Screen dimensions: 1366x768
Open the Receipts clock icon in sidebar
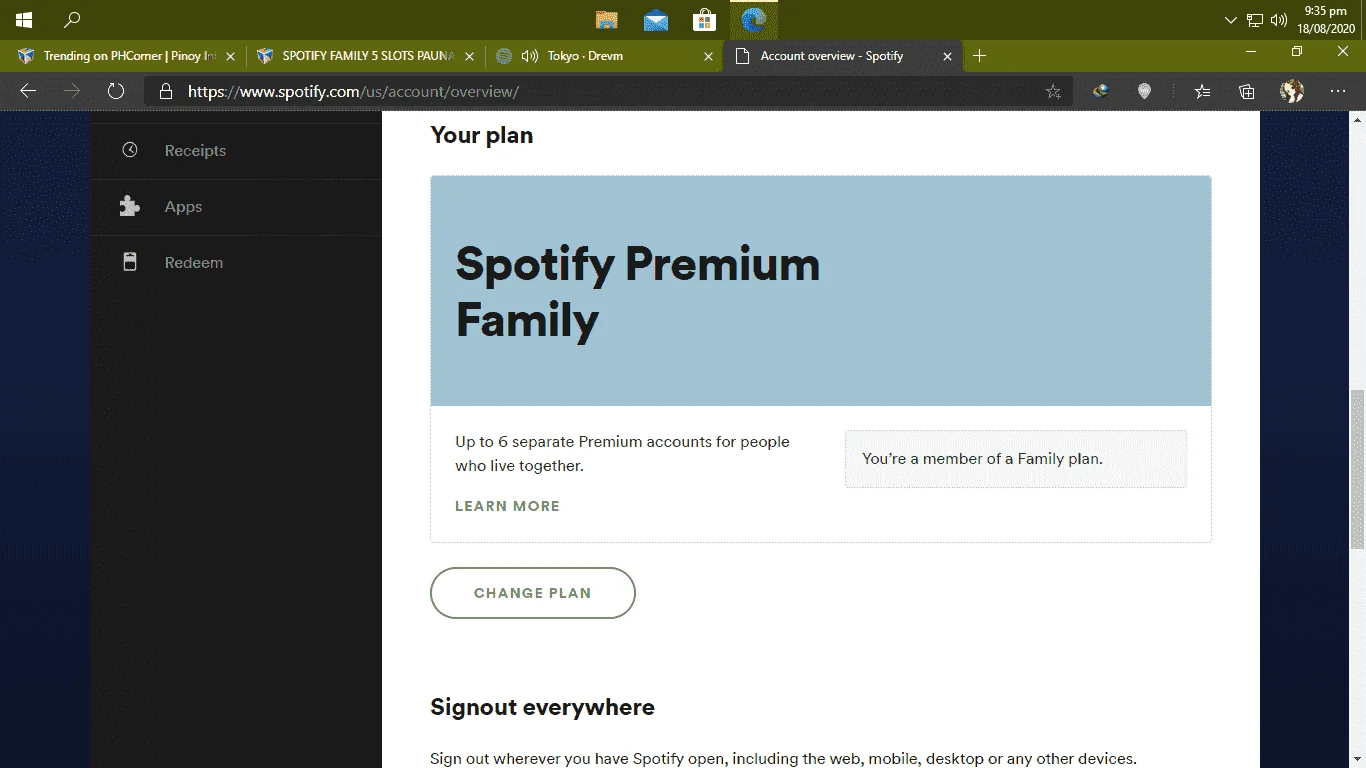[130, 150]
